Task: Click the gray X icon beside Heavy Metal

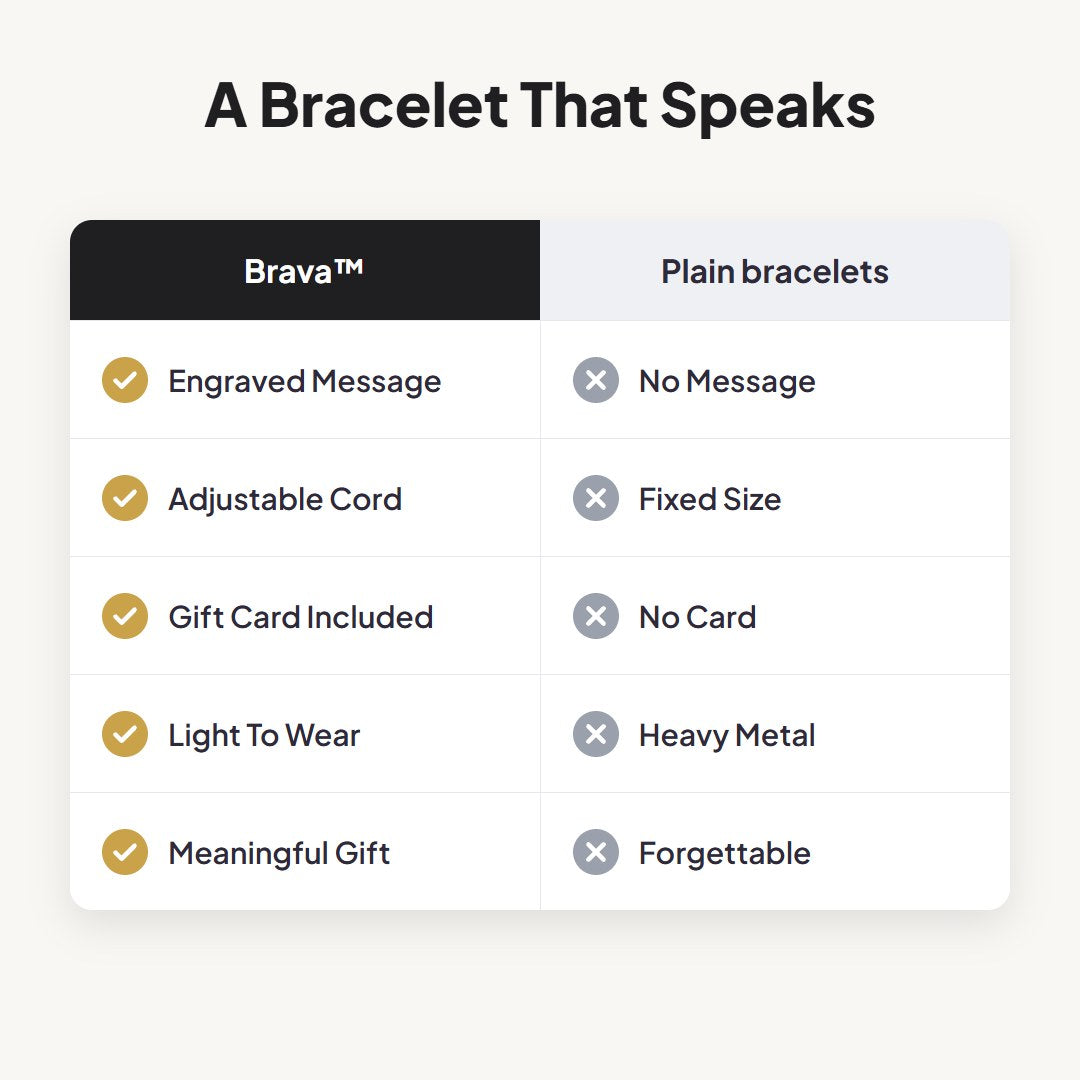Action: click(x=596, y=734)
